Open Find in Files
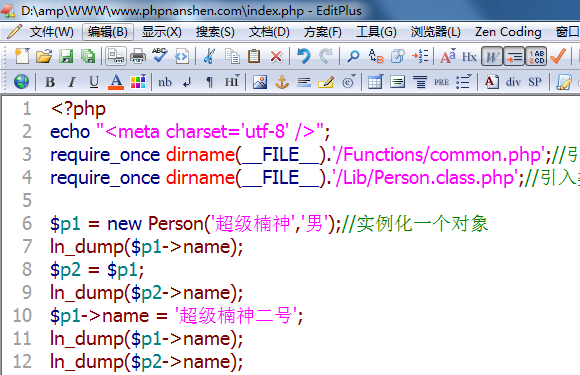580x375 pixels. 398,56
